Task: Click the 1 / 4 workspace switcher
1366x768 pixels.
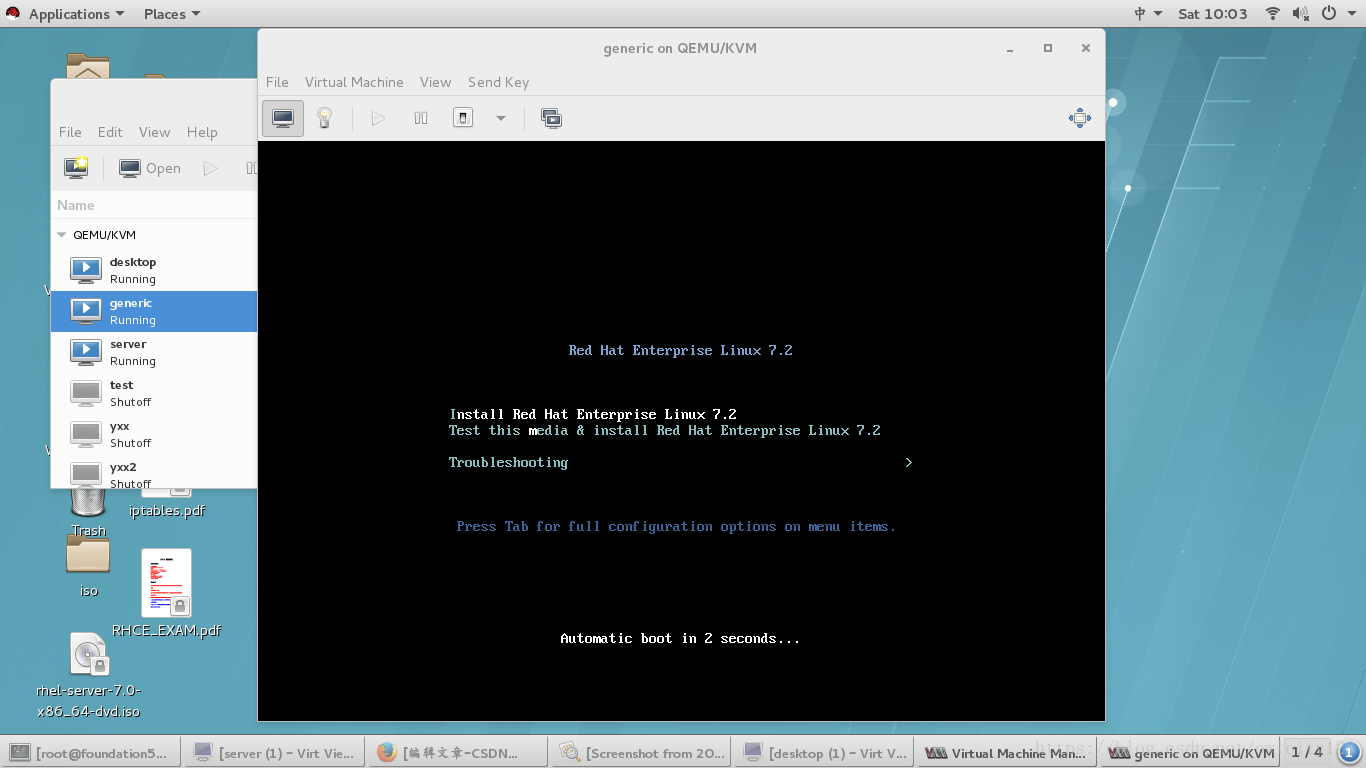Action: pyautogui.click(x=1307, y=752)
